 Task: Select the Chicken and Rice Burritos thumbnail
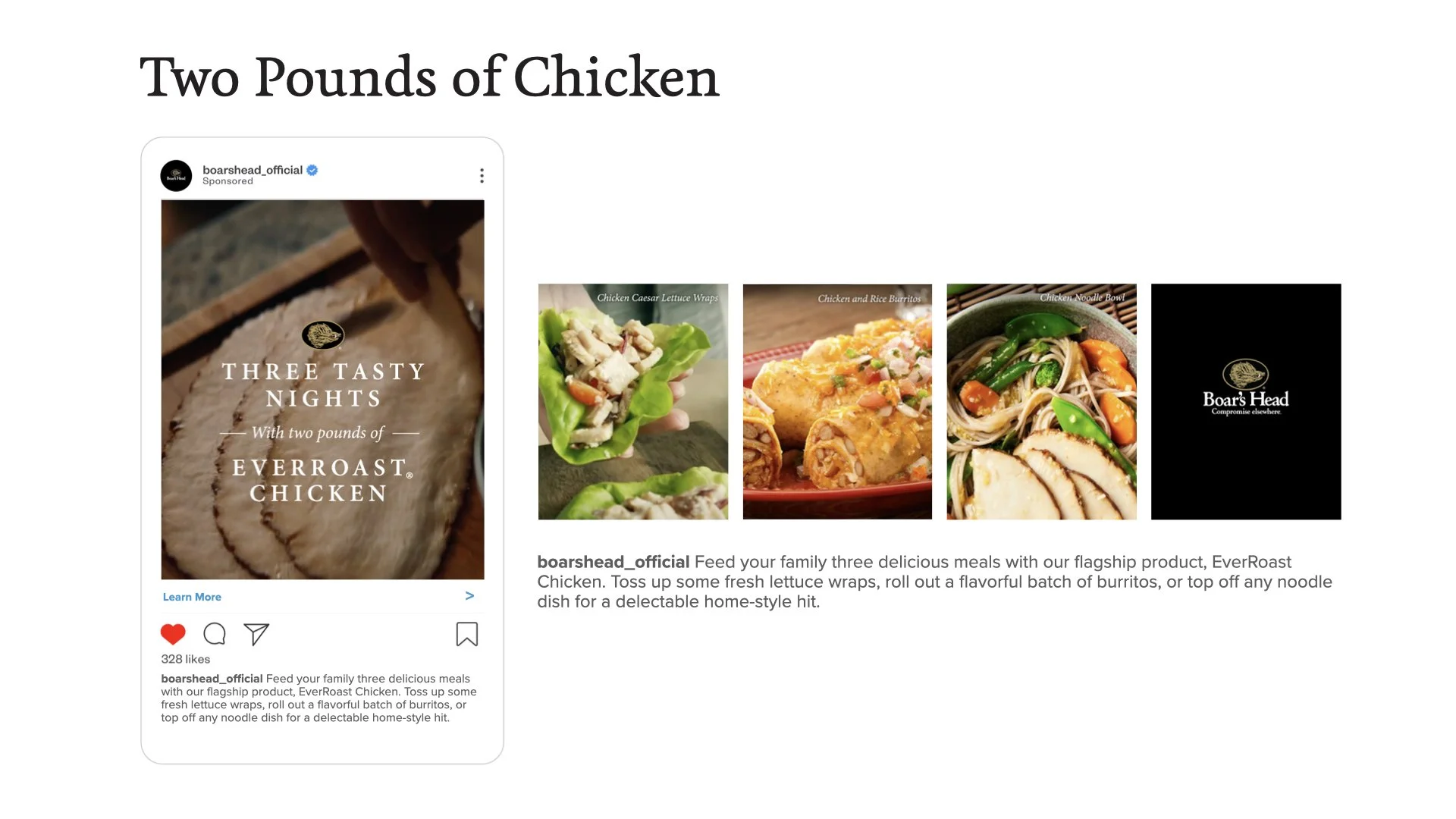[837, 402]
